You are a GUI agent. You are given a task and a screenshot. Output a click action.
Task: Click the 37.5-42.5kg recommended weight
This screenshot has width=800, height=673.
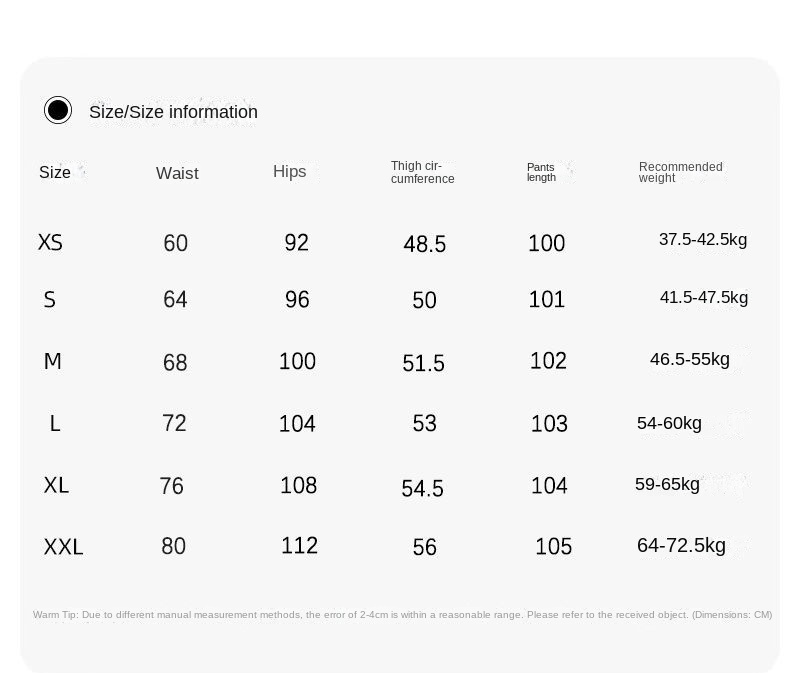[x=702, y=239]
